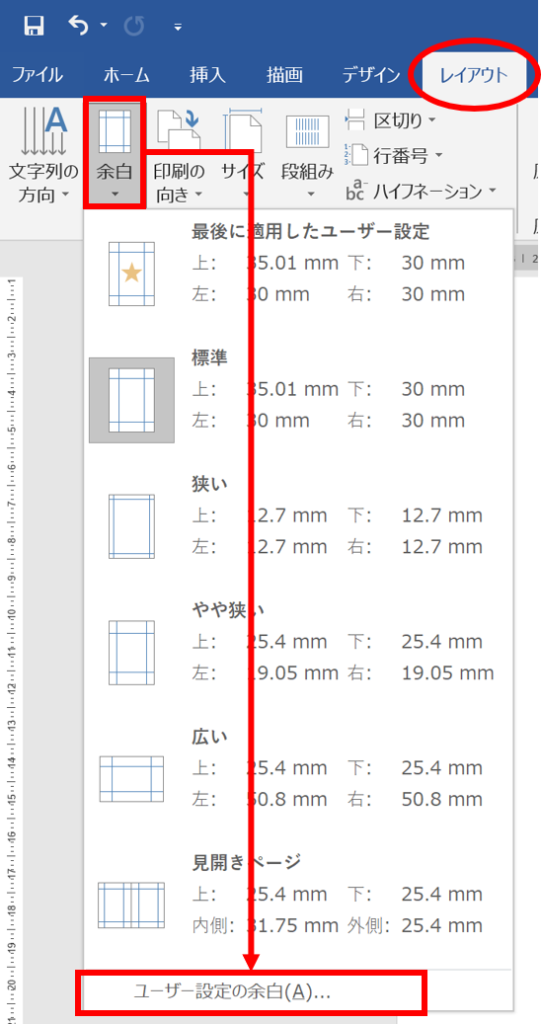Click the Save floppy disk icon
Viewport: 541px width, 1024px height.
(34, 25)
